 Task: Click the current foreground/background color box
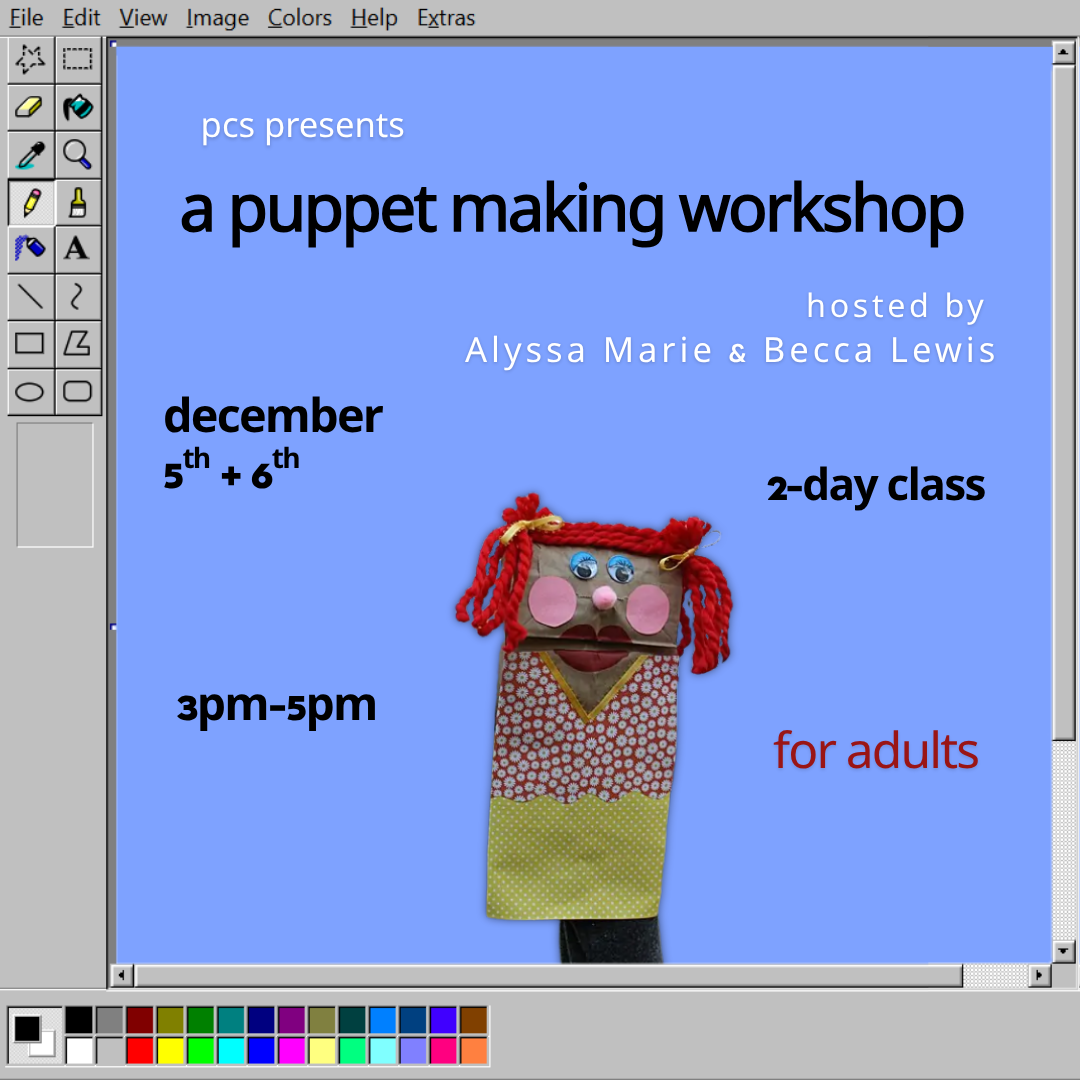34,1035
